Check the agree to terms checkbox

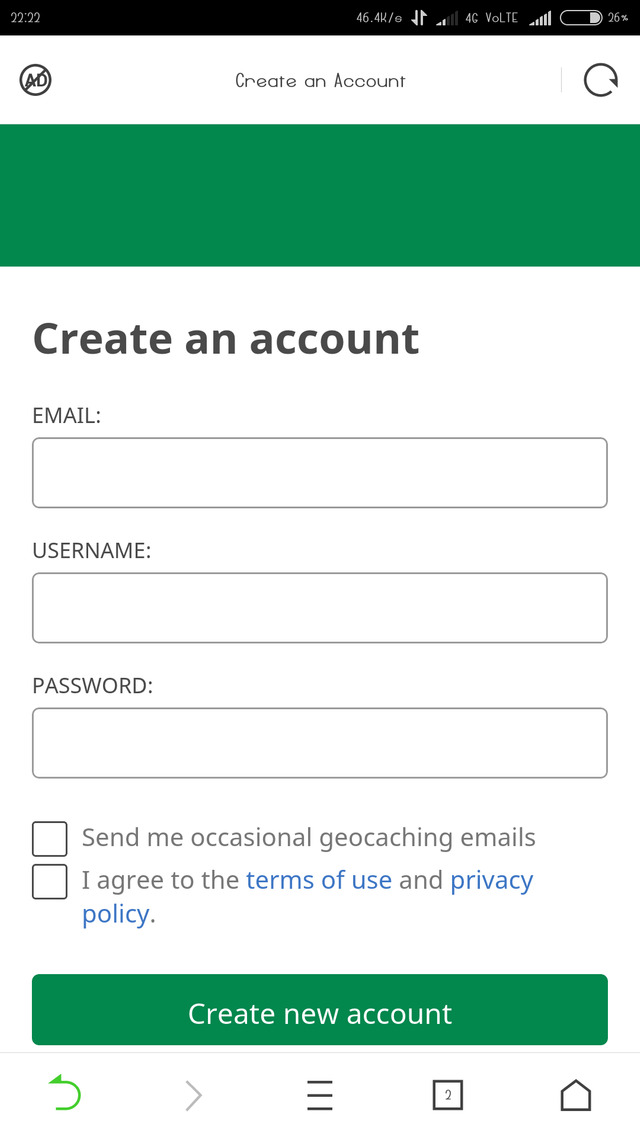(x=49, y=881)
